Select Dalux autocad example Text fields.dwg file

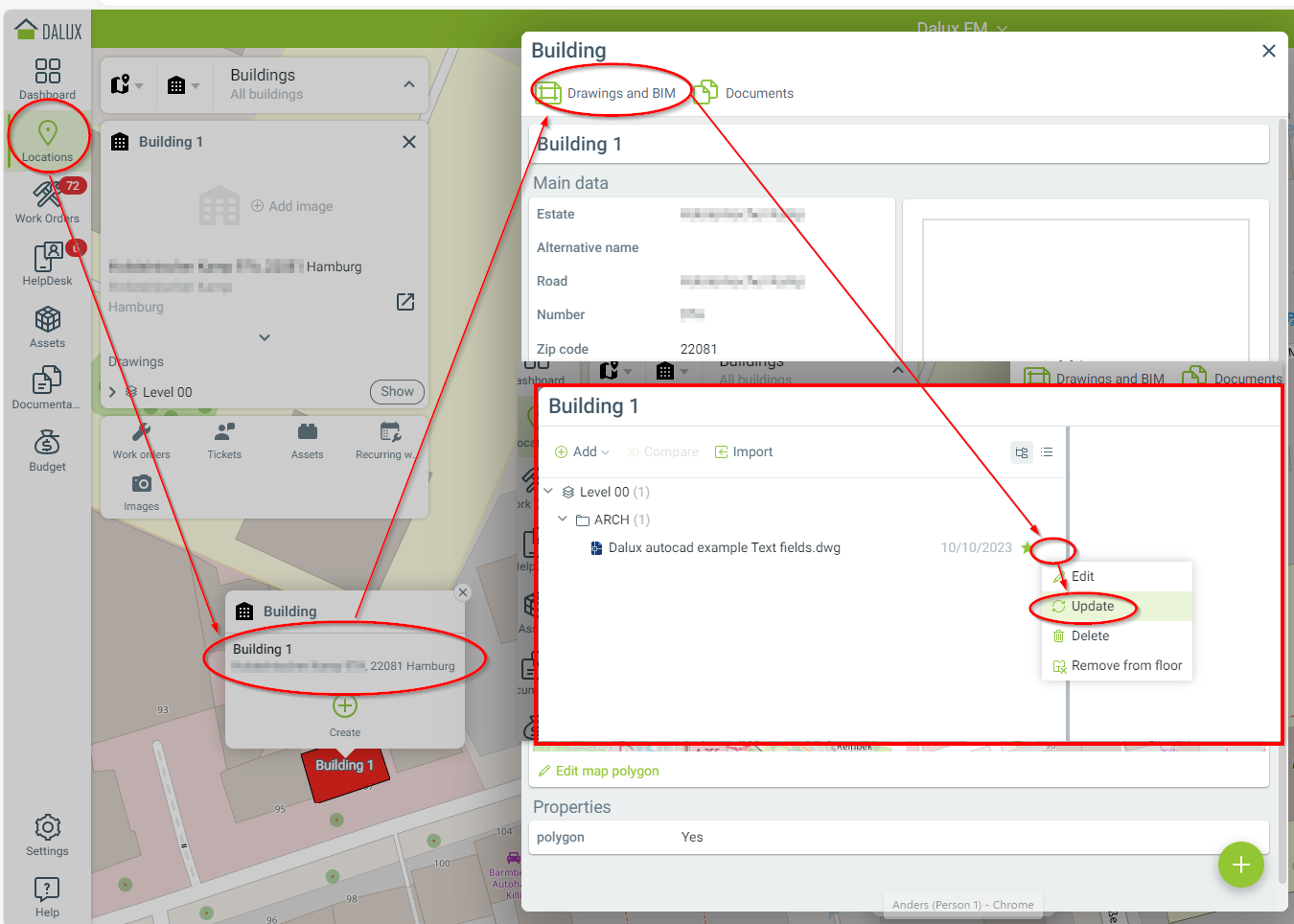click(724, 548)
